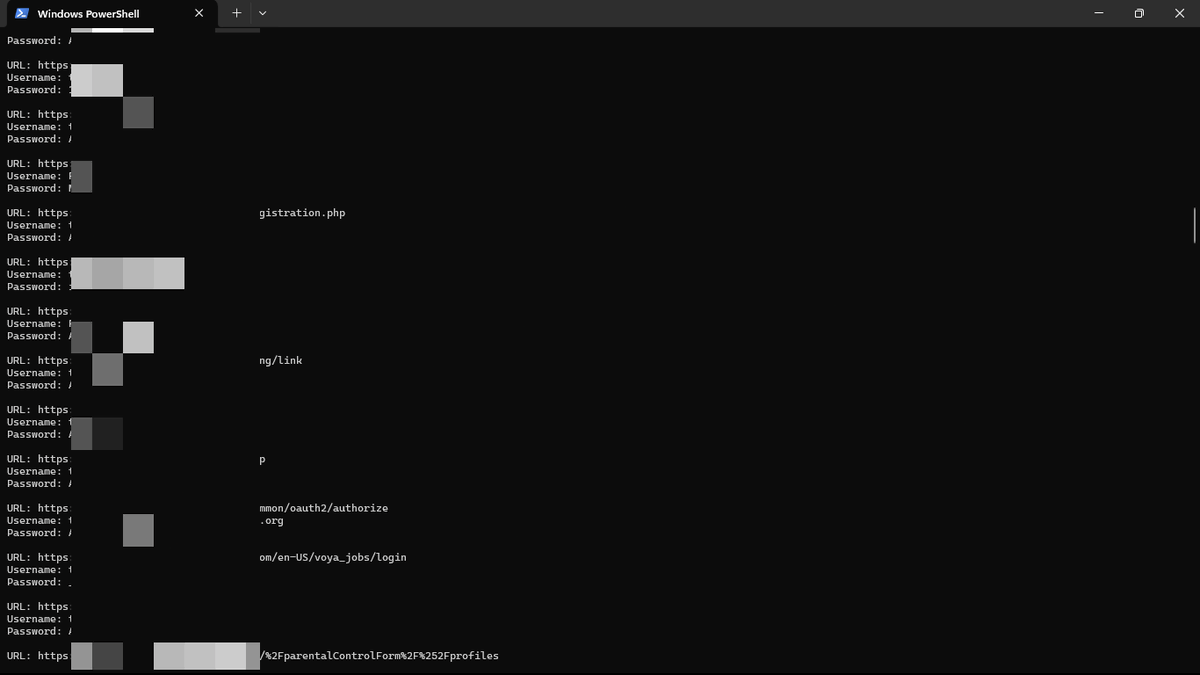The image size is (1200, 675).
Task: Click the text 'mmon/oauth2/authorize'
Action: click(323, 508)
